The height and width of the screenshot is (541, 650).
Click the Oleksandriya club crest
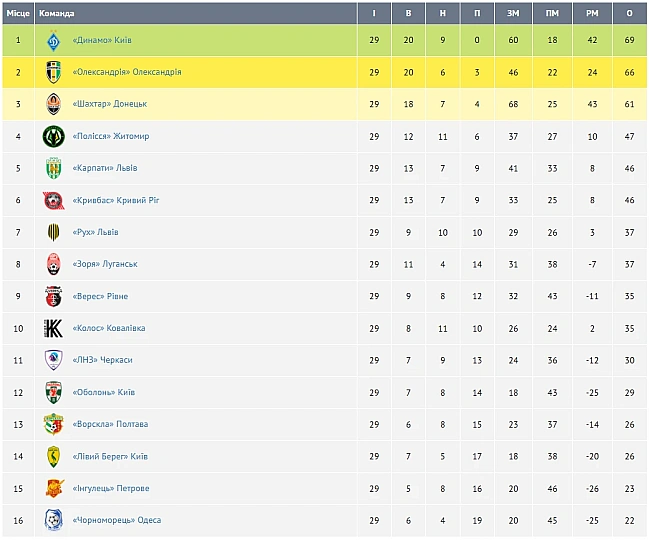coord(54,72)
